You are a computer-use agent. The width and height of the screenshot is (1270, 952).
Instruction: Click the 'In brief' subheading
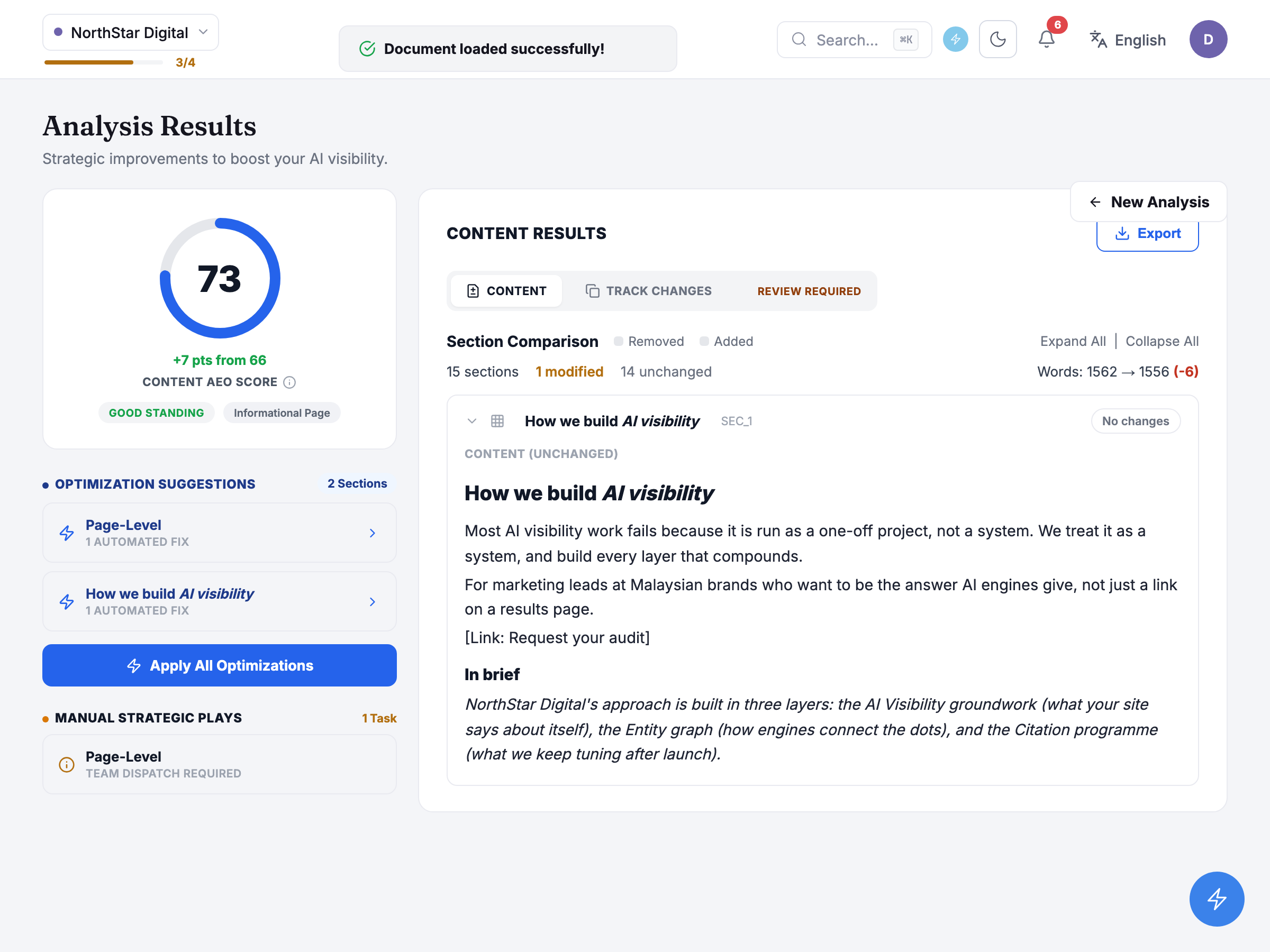point(492,675)
